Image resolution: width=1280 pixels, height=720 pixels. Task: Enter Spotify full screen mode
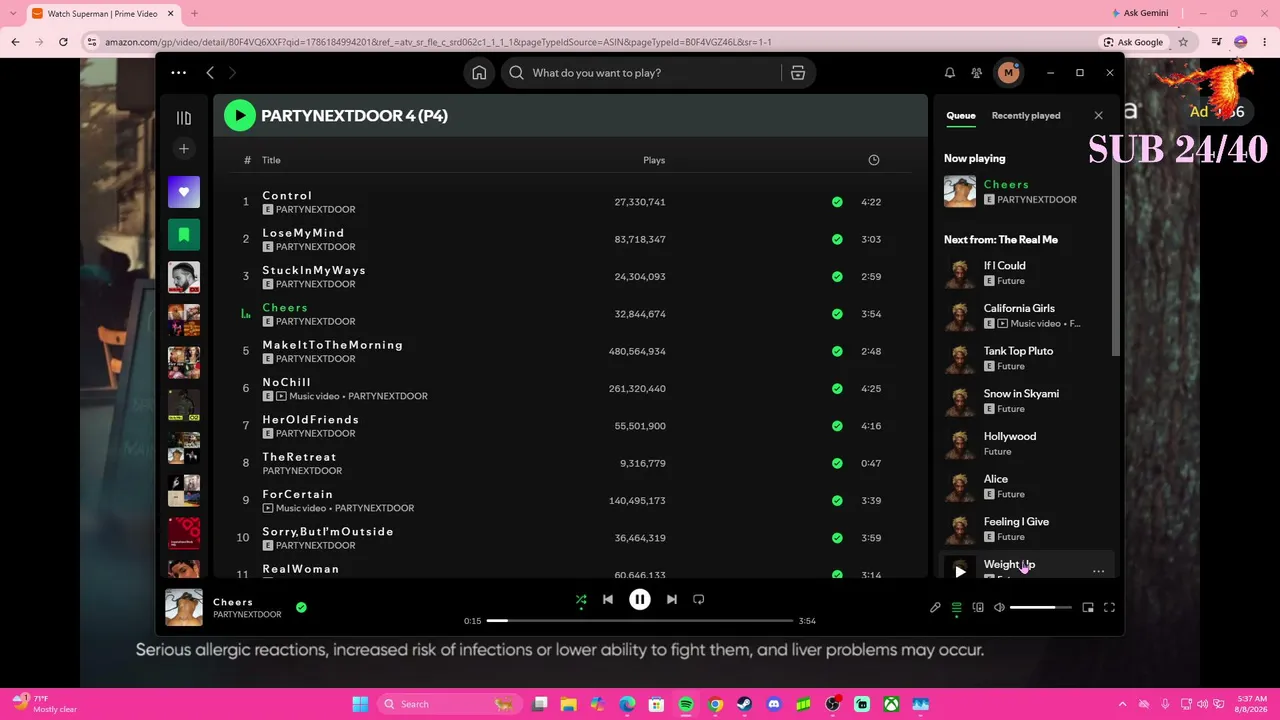point(1109,607)
